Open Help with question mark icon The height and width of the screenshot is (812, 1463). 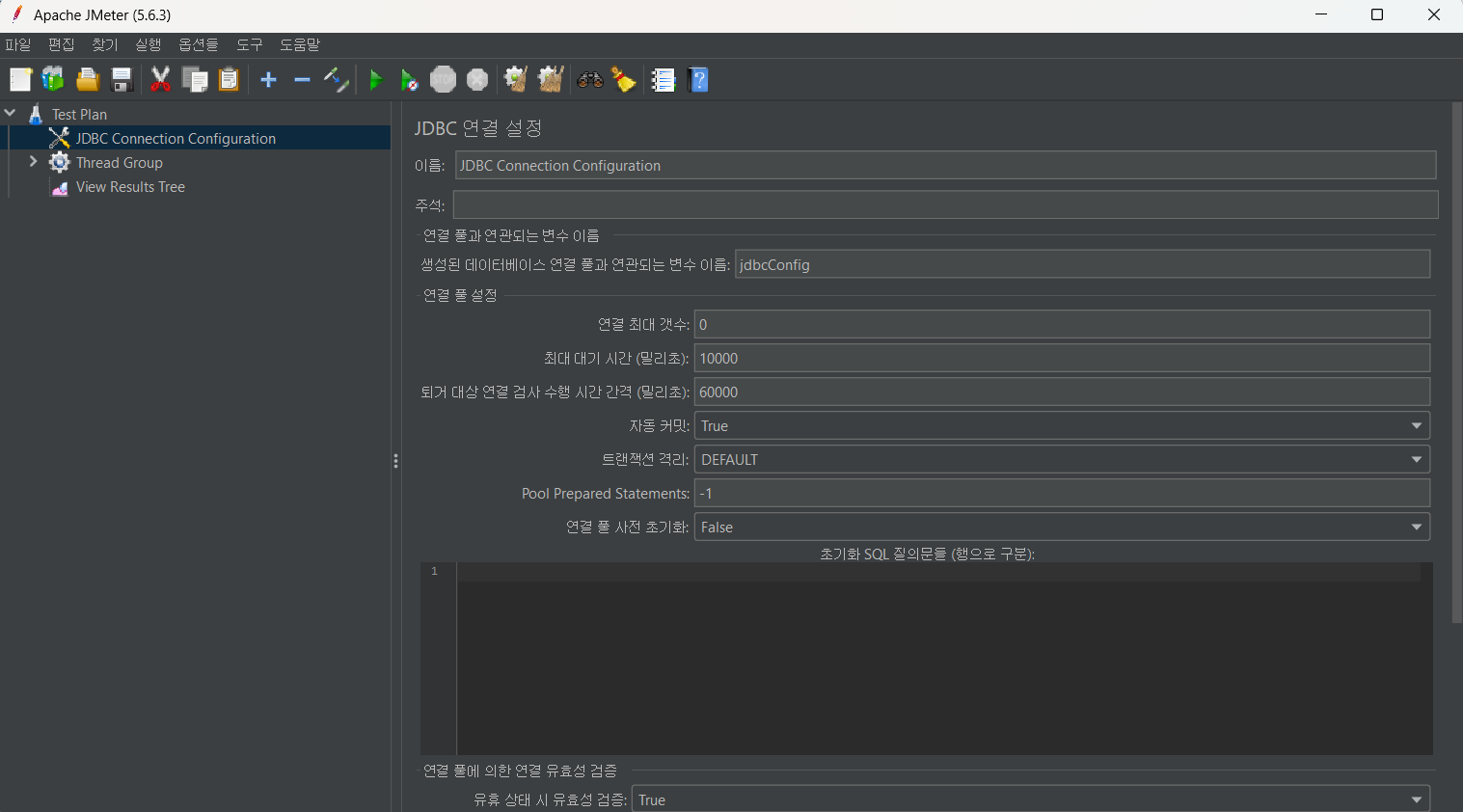698,80
